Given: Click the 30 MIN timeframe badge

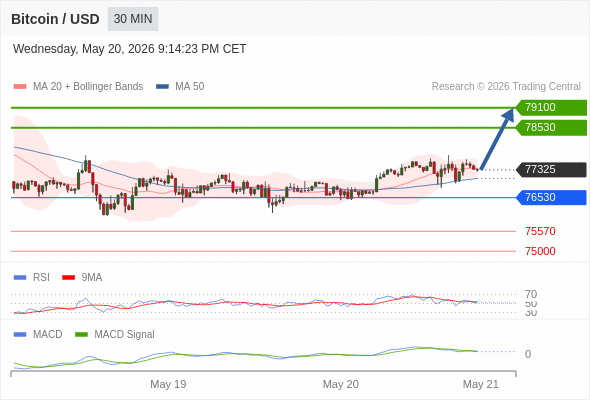Looking at the screenshot, I should pos(133,19).
